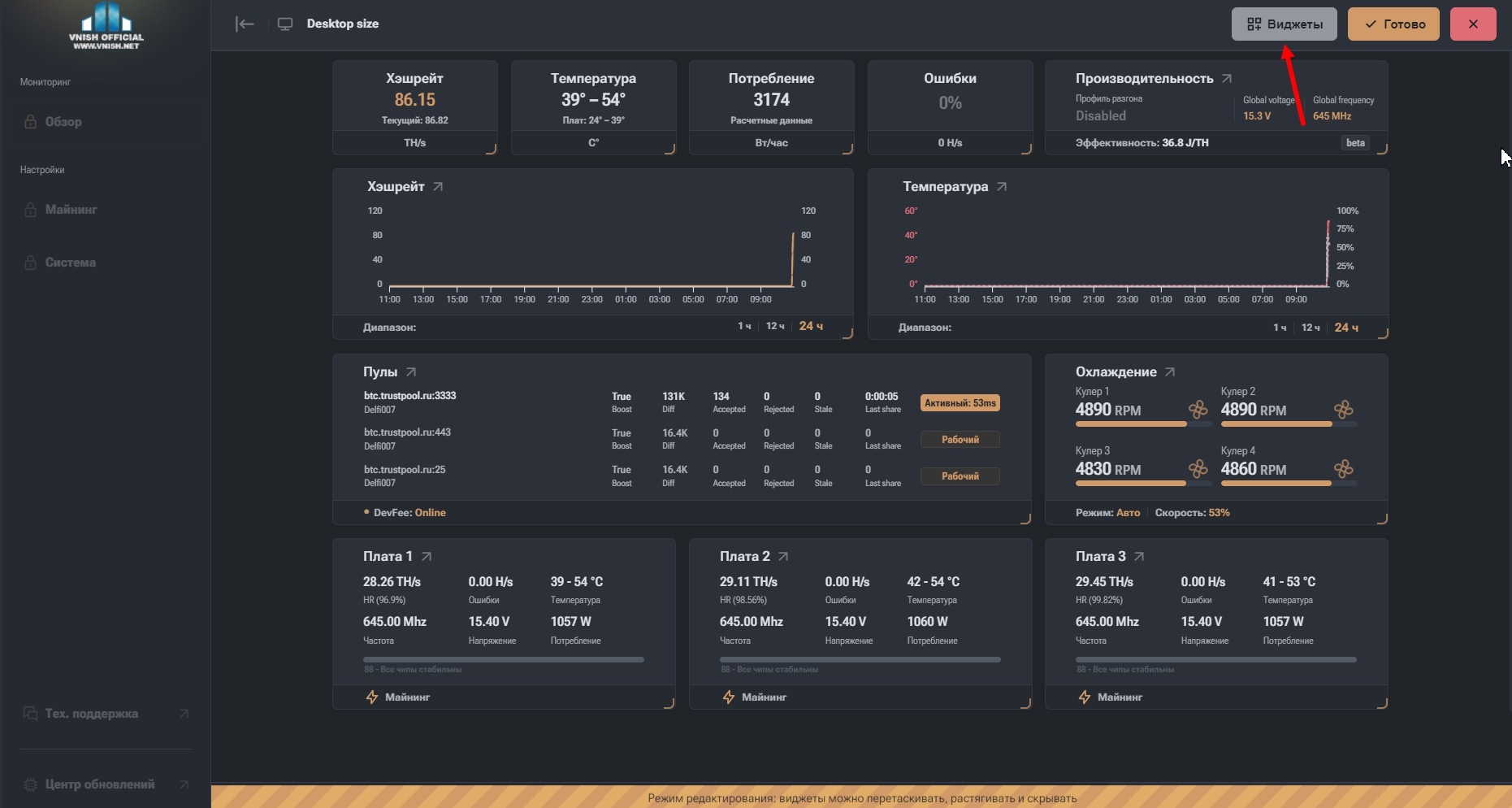Click Рабочий badge for btc.trustpool.ru:25
Viewport: 1512px width, 808px height.
coord(960,476)
